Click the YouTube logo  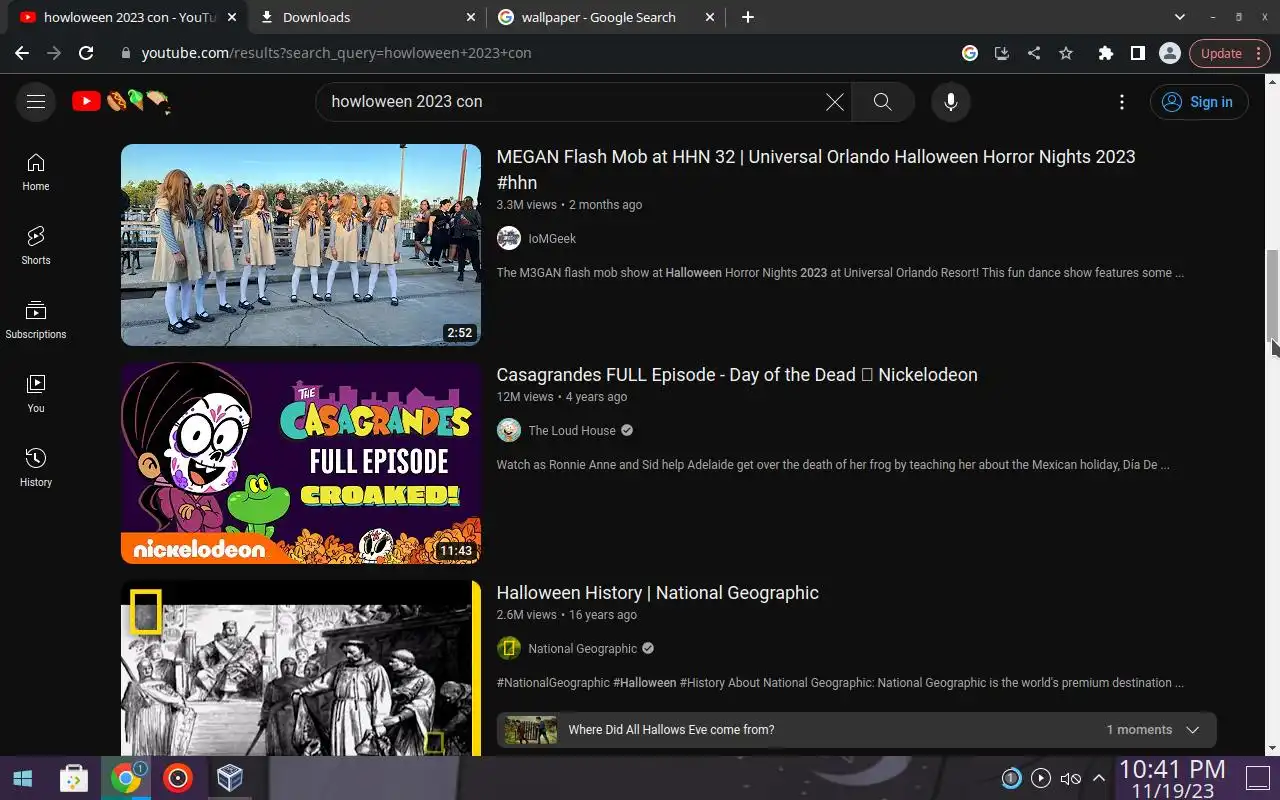point(121,101)
